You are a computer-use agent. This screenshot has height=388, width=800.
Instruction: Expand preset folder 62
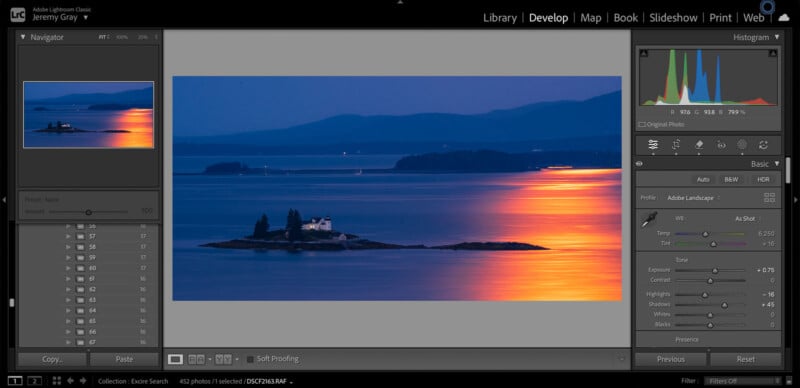(x=68, y=289)
